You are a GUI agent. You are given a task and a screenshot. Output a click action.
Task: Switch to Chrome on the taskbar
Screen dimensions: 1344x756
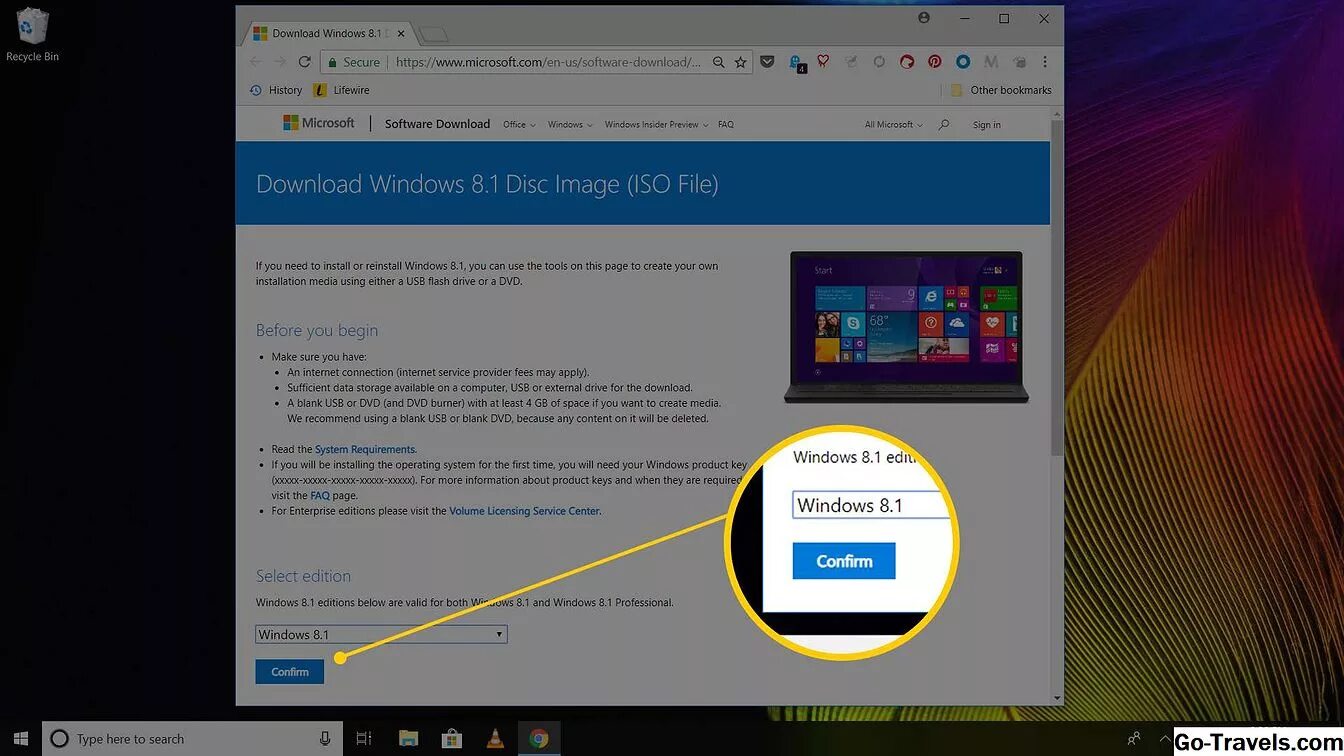[x=539, y=739]
